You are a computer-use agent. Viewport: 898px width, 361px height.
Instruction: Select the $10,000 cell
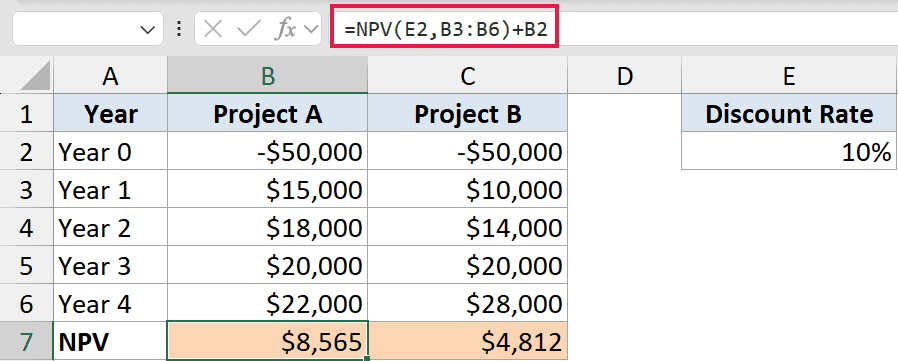point(468,190)
